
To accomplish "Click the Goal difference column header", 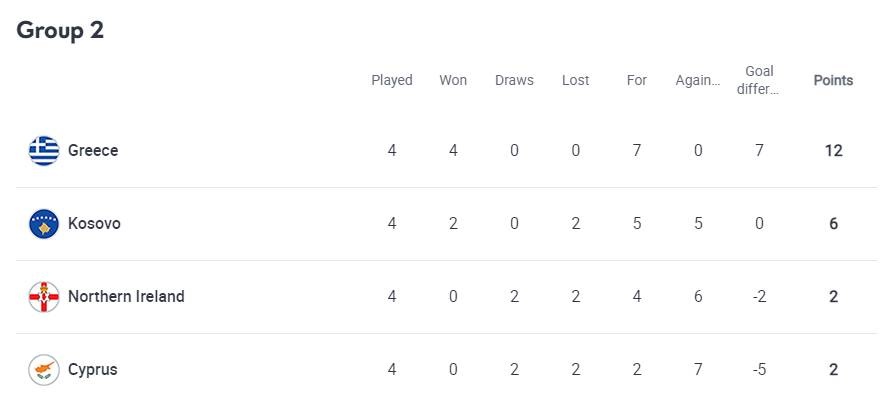I will [x=760, y=80].
